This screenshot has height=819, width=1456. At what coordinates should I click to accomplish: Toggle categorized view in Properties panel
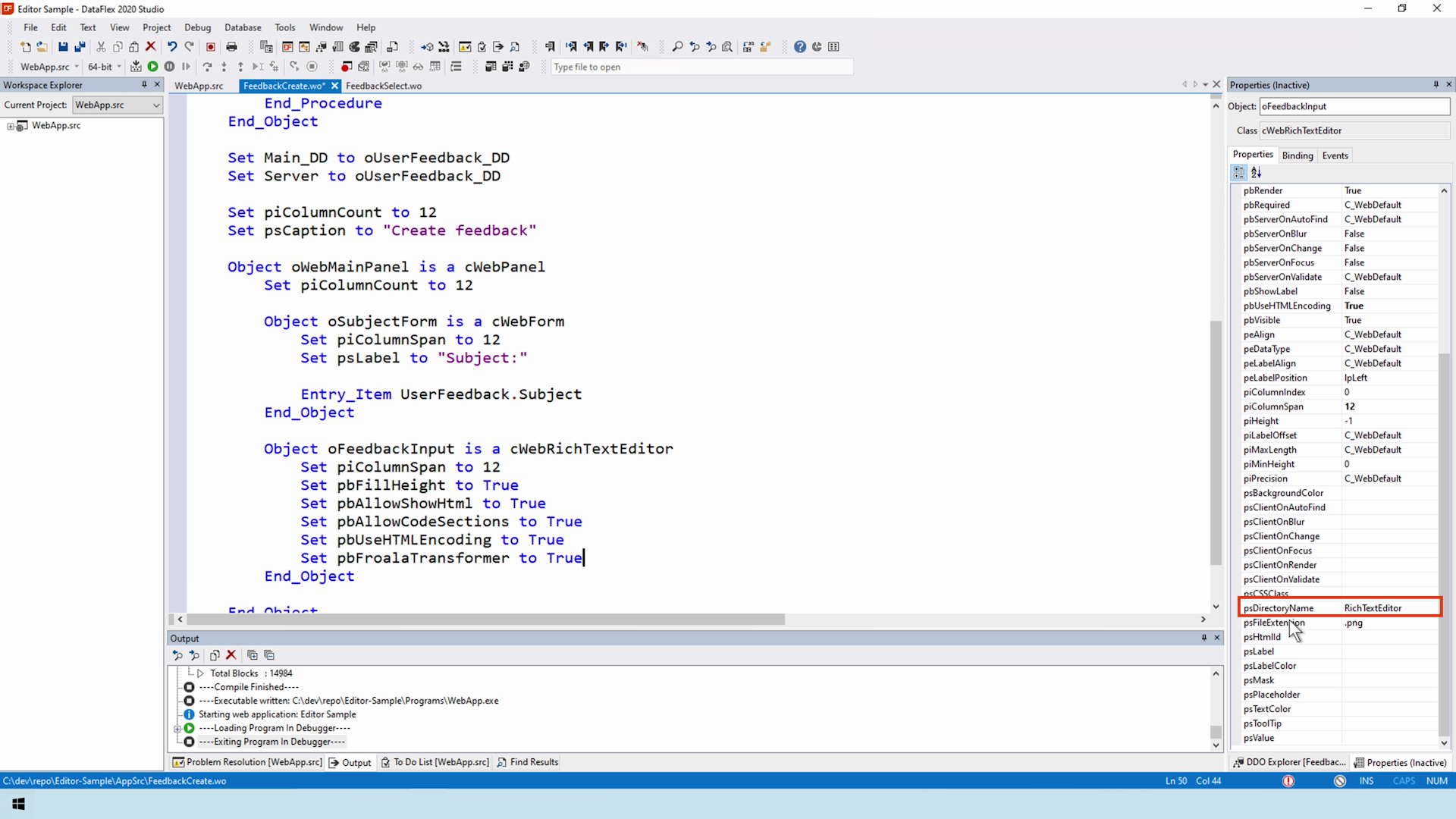click(1239, 173)
